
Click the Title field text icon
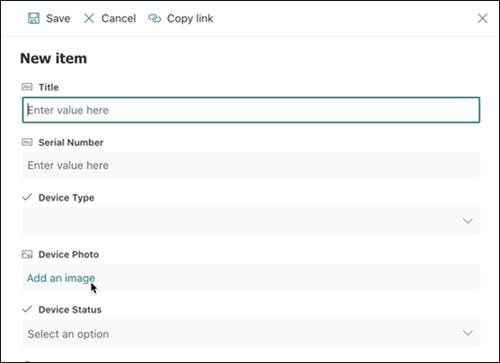(x=27, y=87)
